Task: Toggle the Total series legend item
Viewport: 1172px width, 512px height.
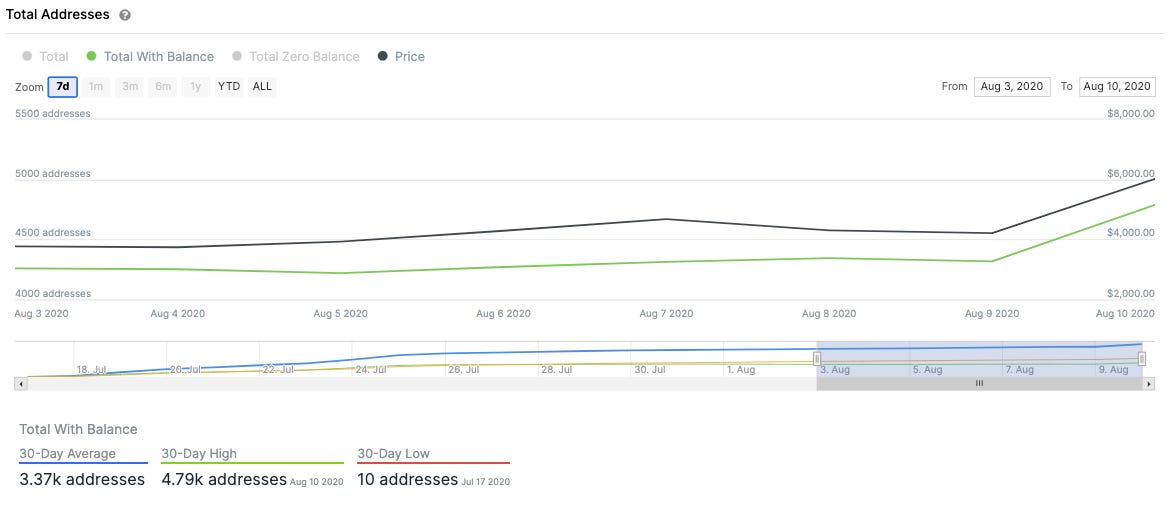Action: click(46, 57)
